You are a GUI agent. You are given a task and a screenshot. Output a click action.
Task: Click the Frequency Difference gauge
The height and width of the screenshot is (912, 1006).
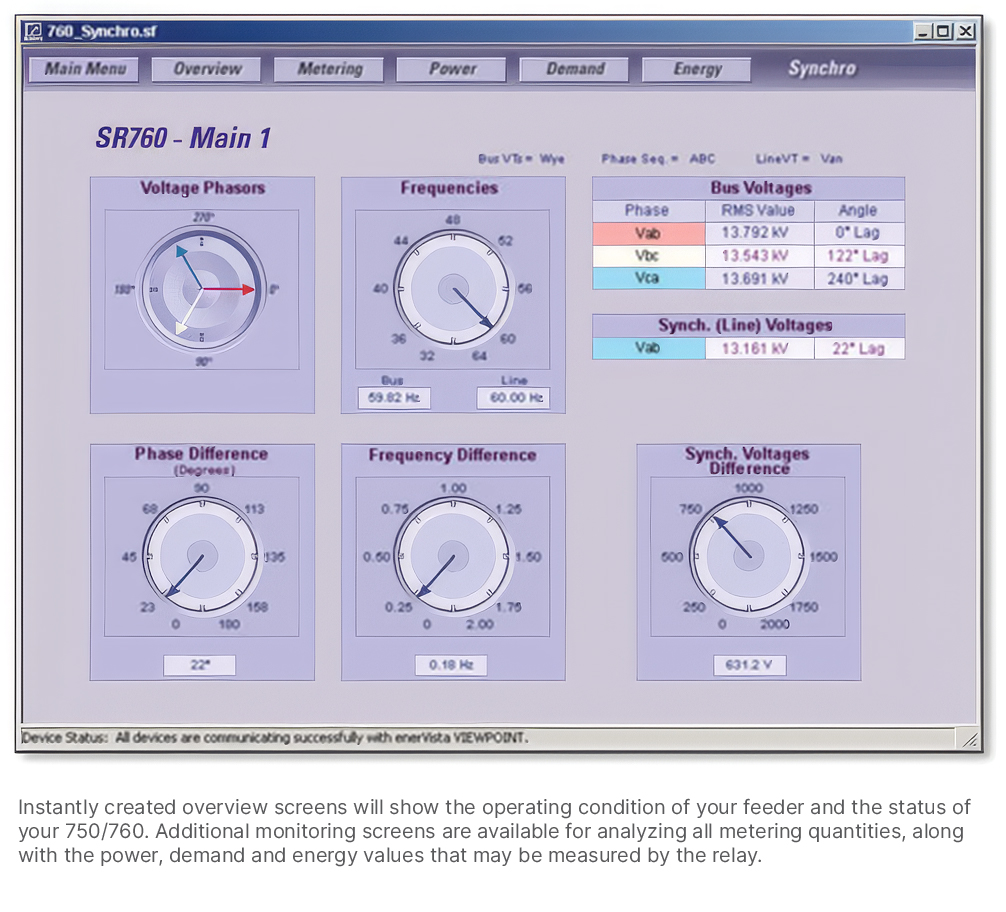click(453, 556)
